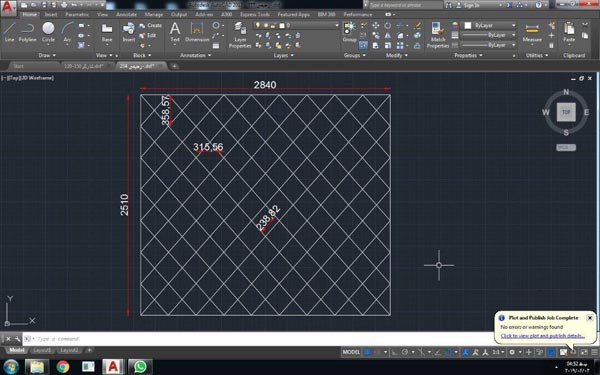This screenshot has height=375, width=600.
Task: Click the command line input field
Action: click(259, 339)
